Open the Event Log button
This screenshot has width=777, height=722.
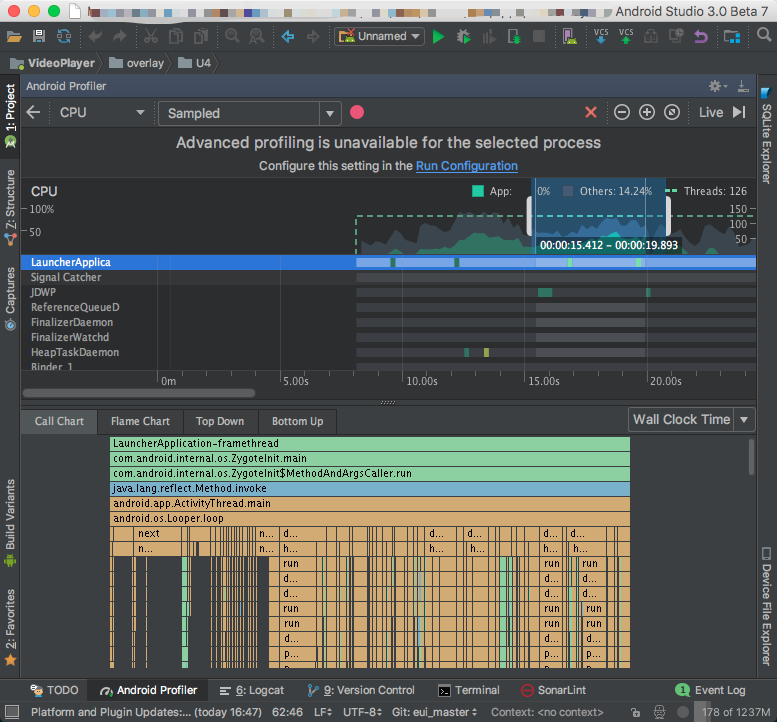click(x=710, y=690)
